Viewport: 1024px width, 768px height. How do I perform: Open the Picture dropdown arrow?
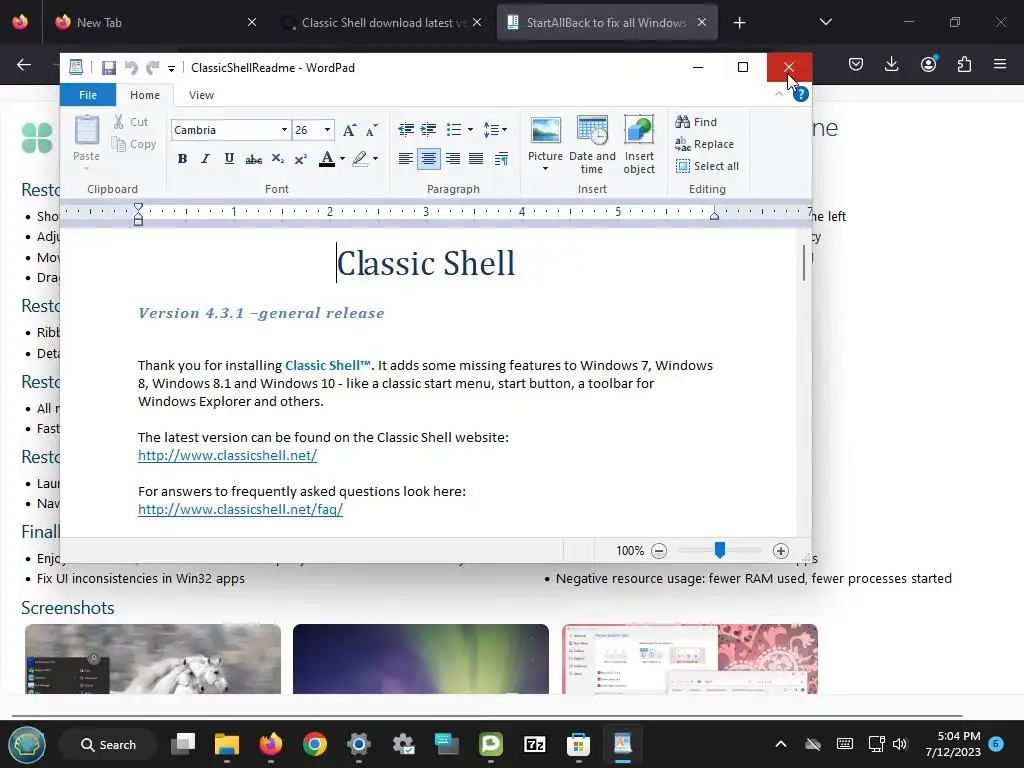click(x=545, y=168)
